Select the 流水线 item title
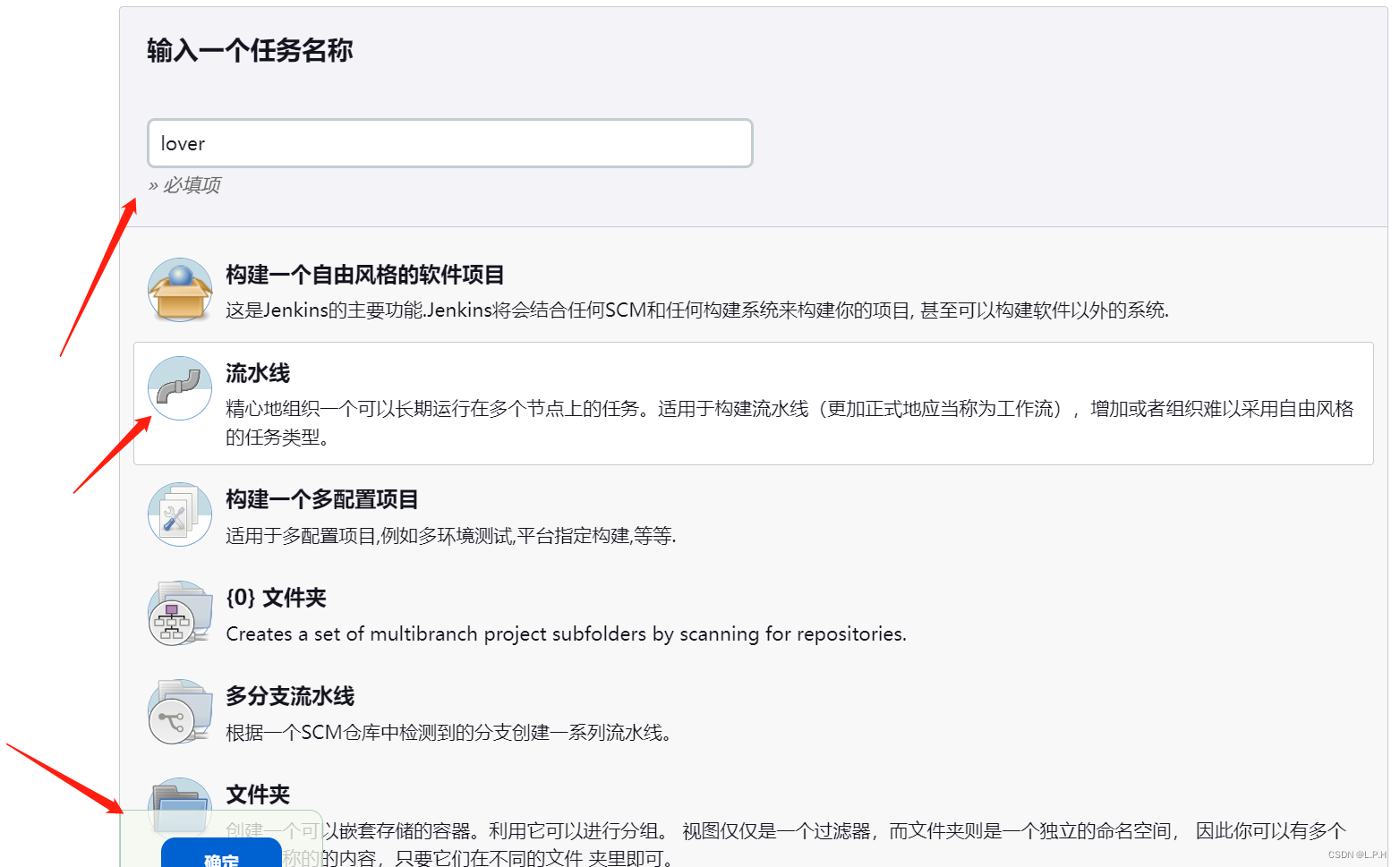Image resolution: width=1400 pixels, height=867 pixels. click(258, 373)
